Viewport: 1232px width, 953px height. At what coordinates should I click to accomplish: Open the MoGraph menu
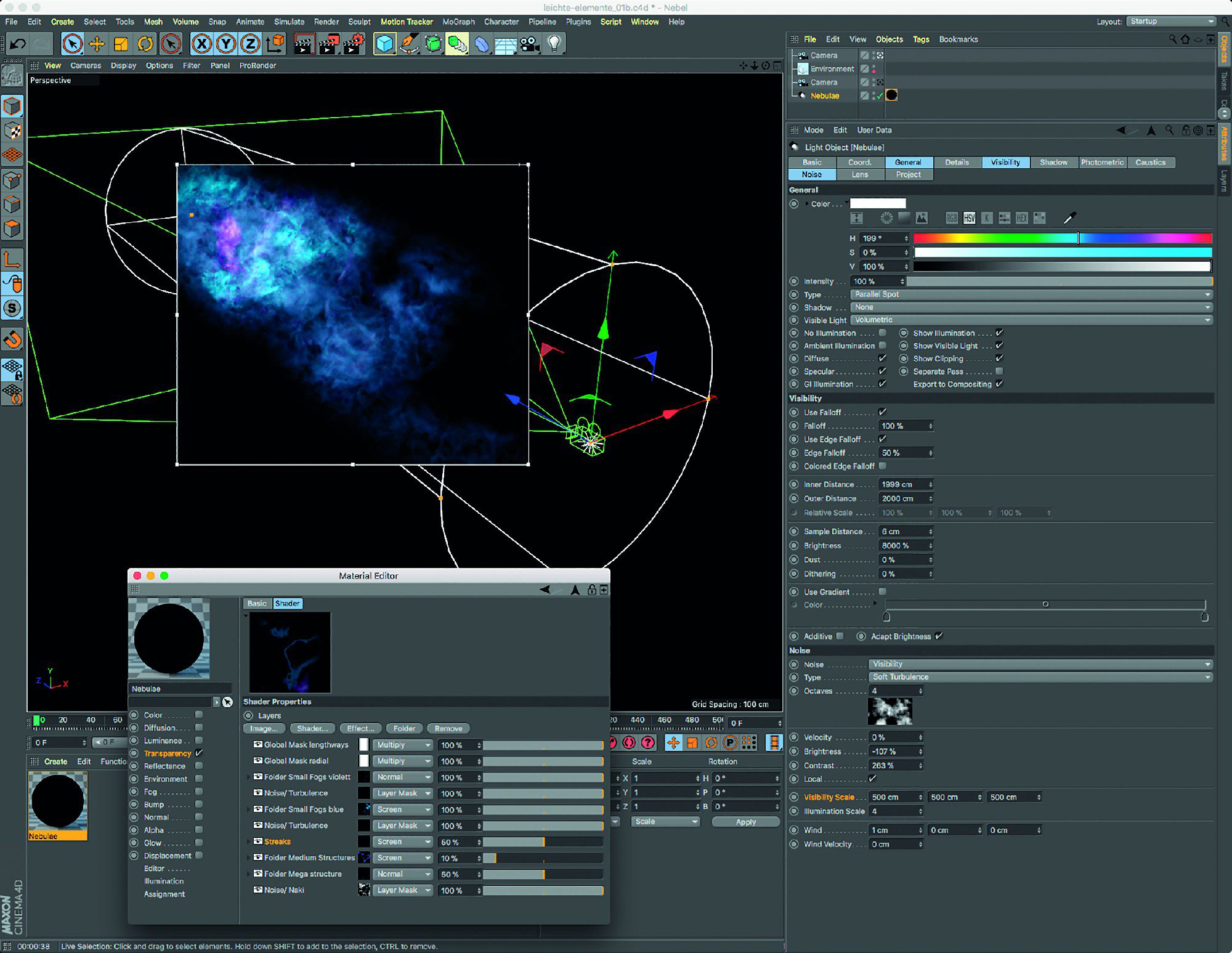pyautogui.click(x=458, y=22)
